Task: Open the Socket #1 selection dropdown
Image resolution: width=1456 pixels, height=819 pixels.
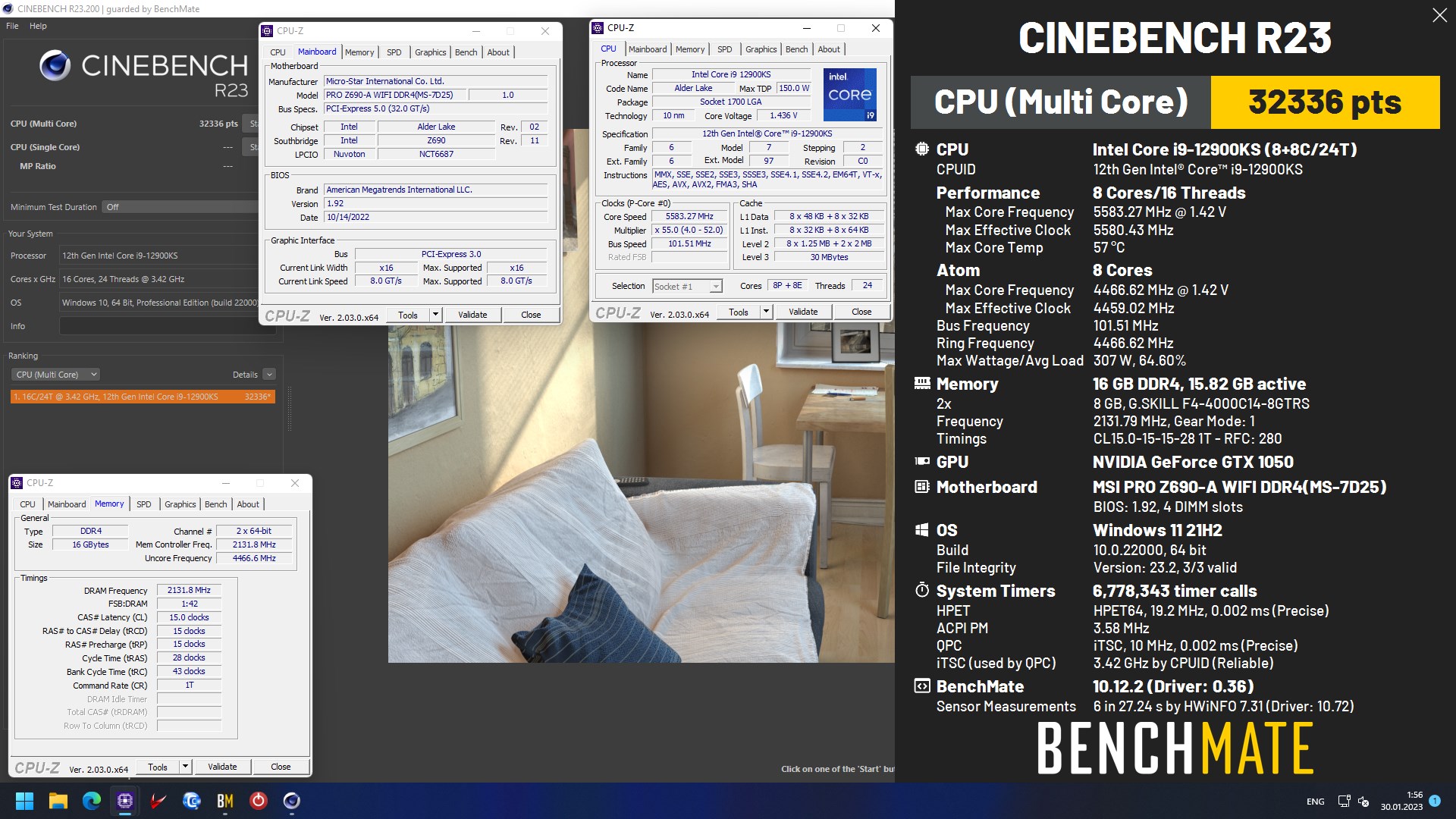Action: click(687, 286)
